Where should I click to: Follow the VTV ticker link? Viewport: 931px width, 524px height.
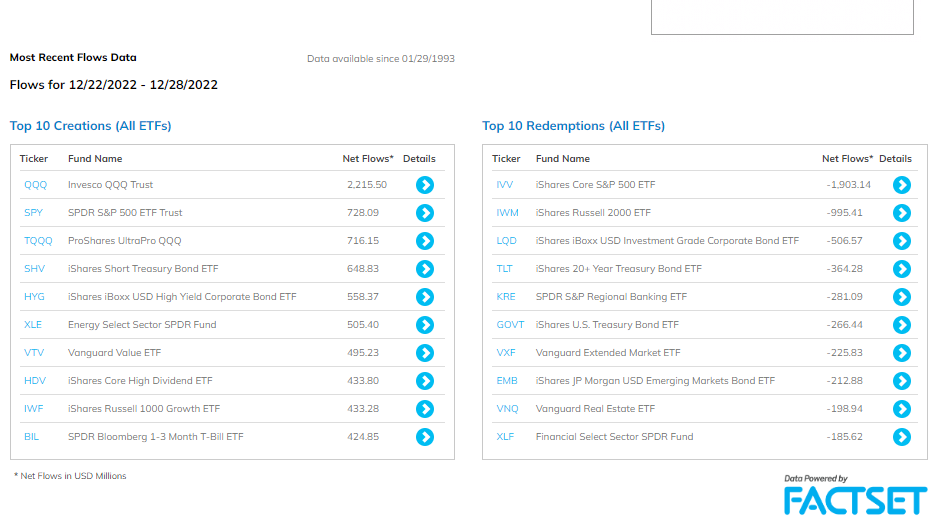(x=34, y=352)
